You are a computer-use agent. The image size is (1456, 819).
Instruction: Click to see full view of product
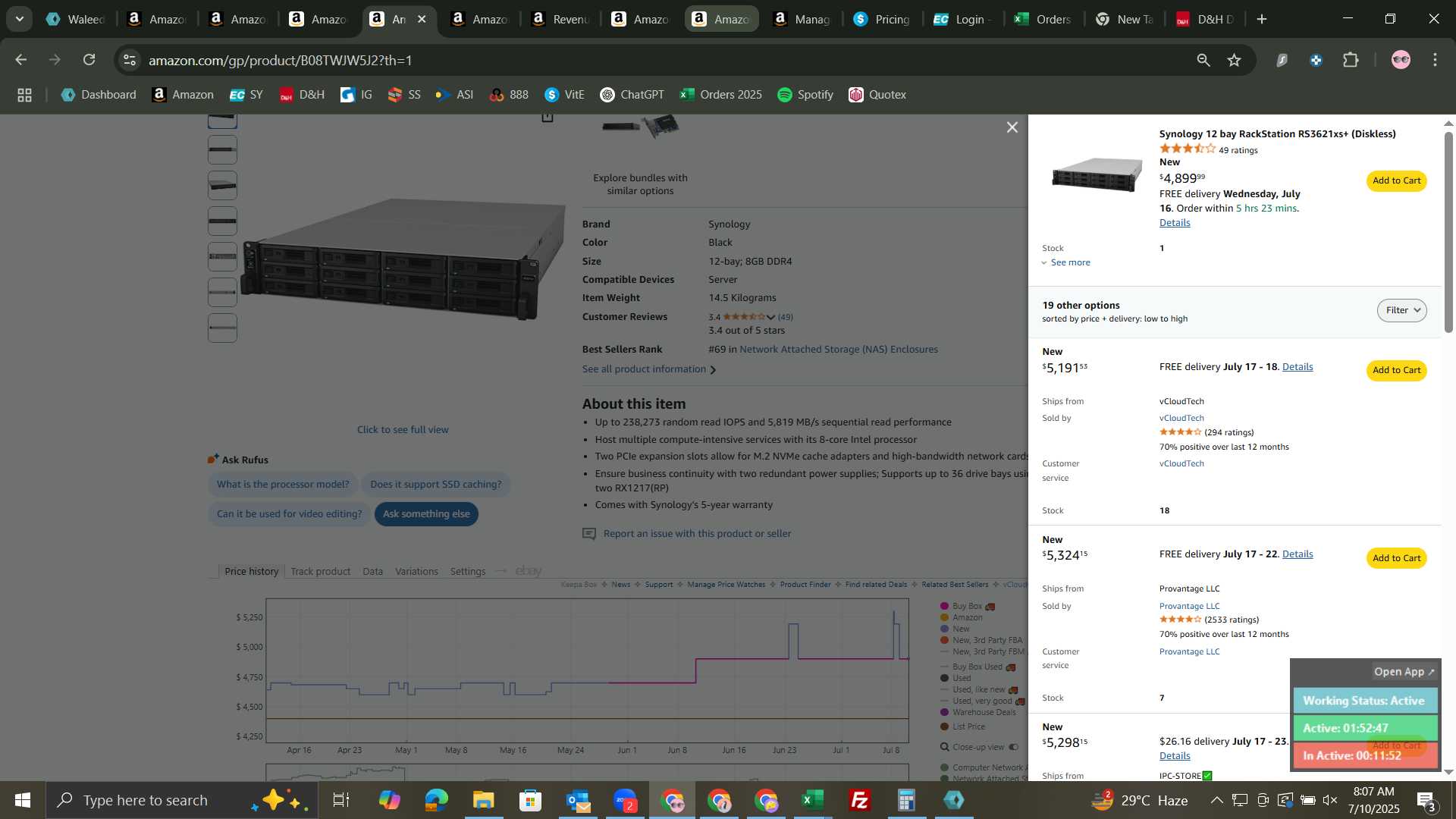pyautogui.click(x=403, y=430)
